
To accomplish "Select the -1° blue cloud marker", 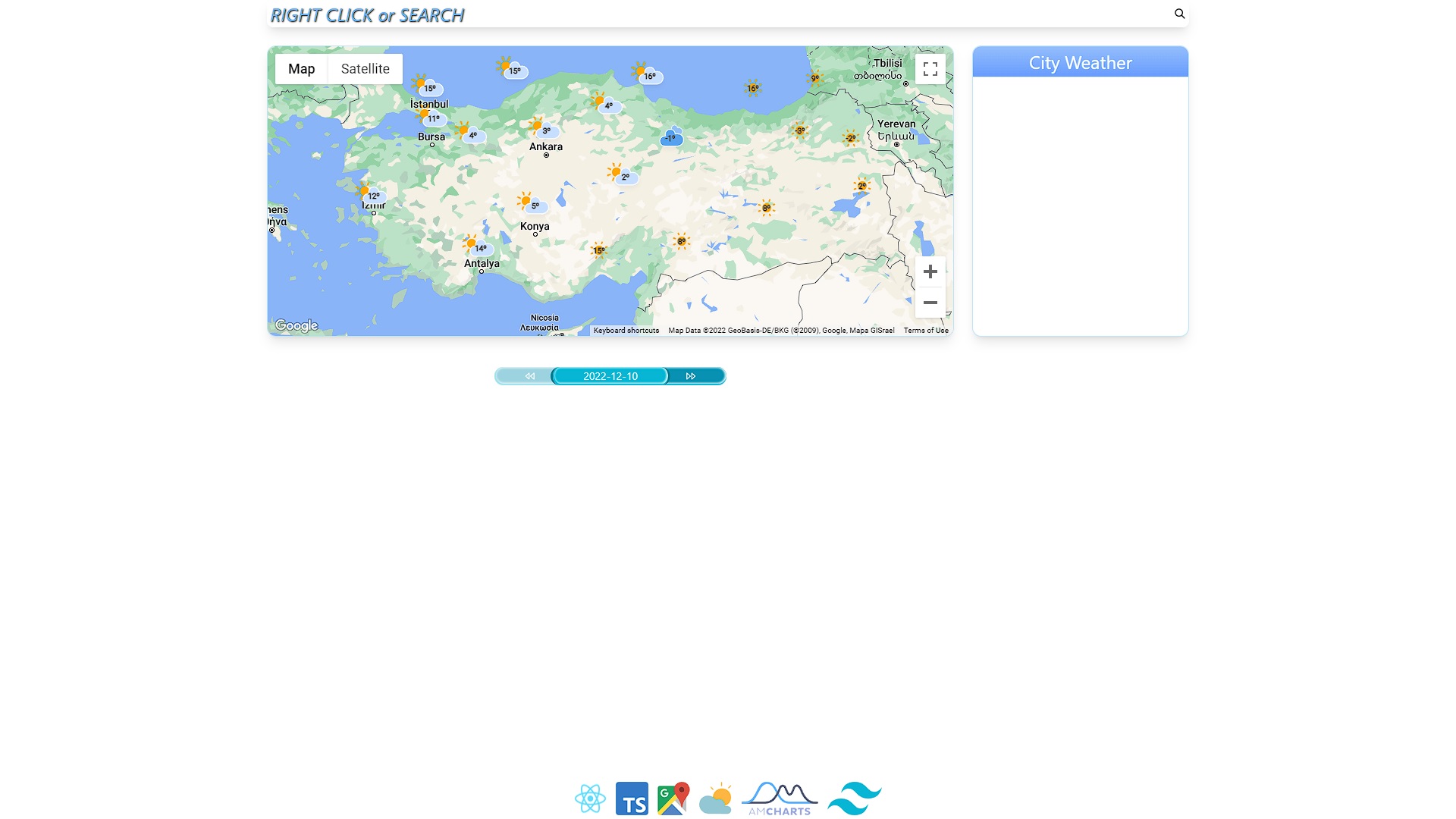I will pyautogui.click(x=671, y=137).
